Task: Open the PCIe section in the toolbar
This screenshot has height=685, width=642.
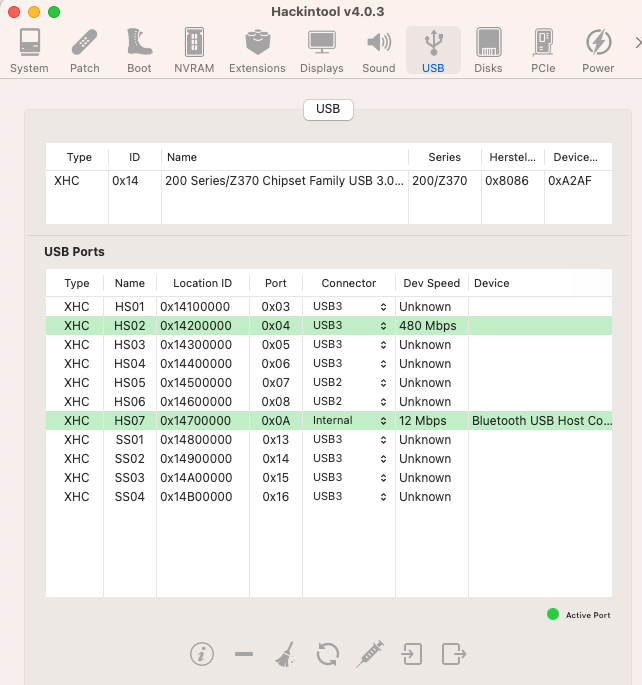Action: pos(543,51)
